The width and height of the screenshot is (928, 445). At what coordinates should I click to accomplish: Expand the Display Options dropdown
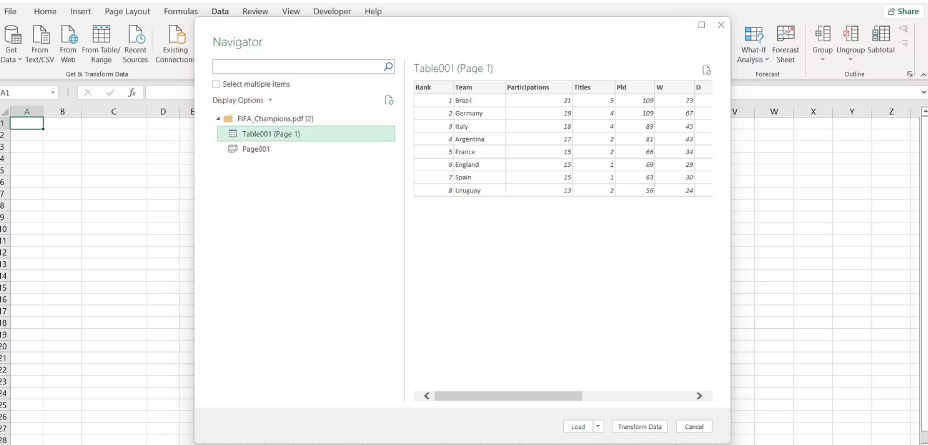[243, 100]
